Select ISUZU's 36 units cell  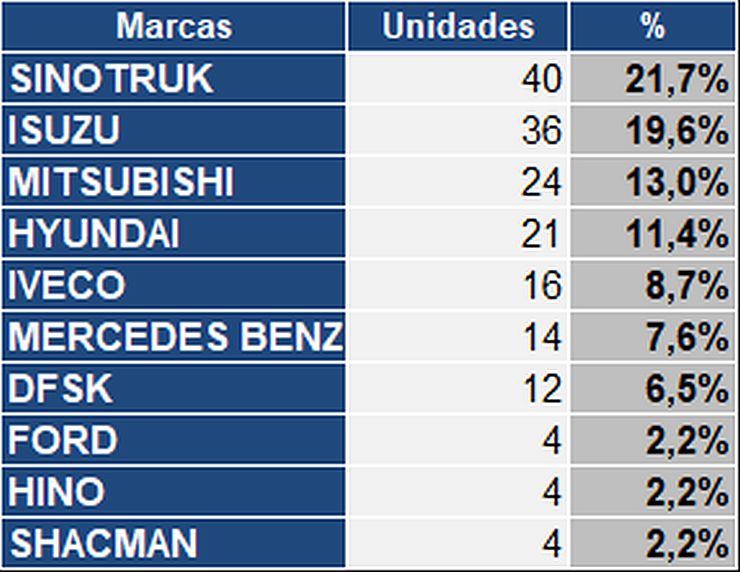tap(541, 131)
